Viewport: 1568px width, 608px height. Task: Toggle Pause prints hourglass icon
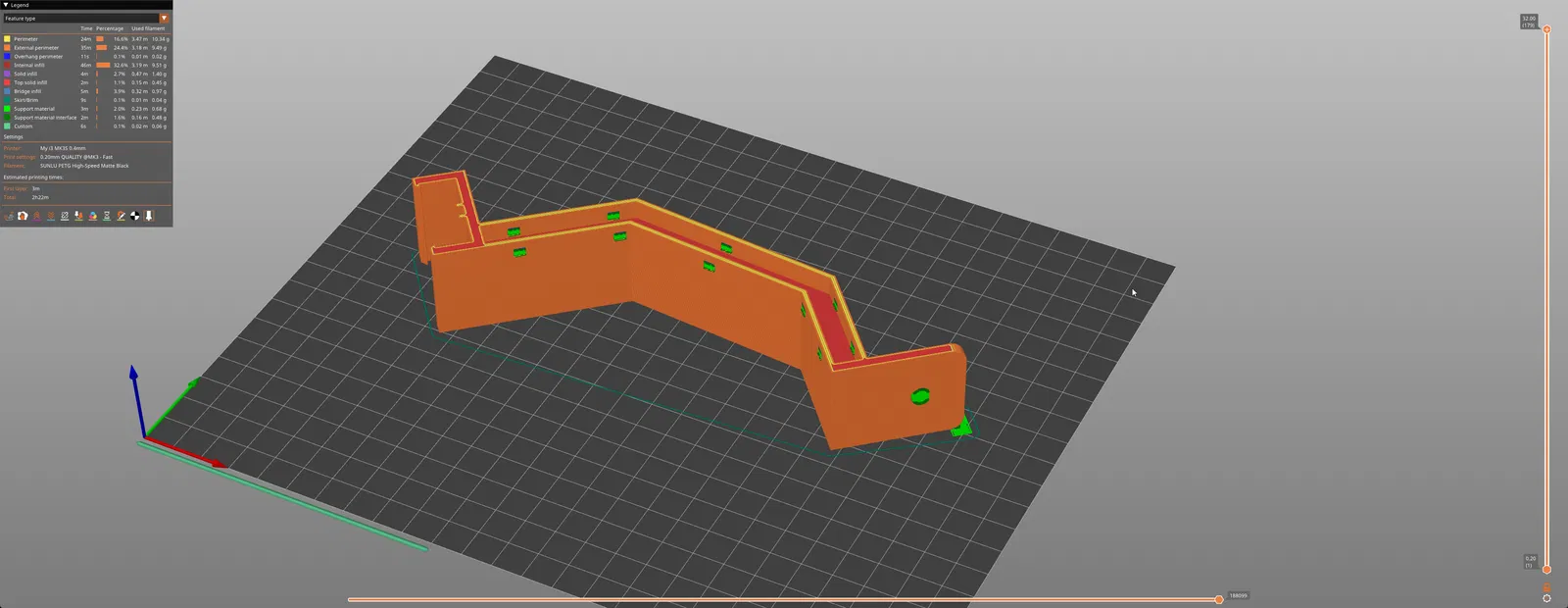point(107,216)
